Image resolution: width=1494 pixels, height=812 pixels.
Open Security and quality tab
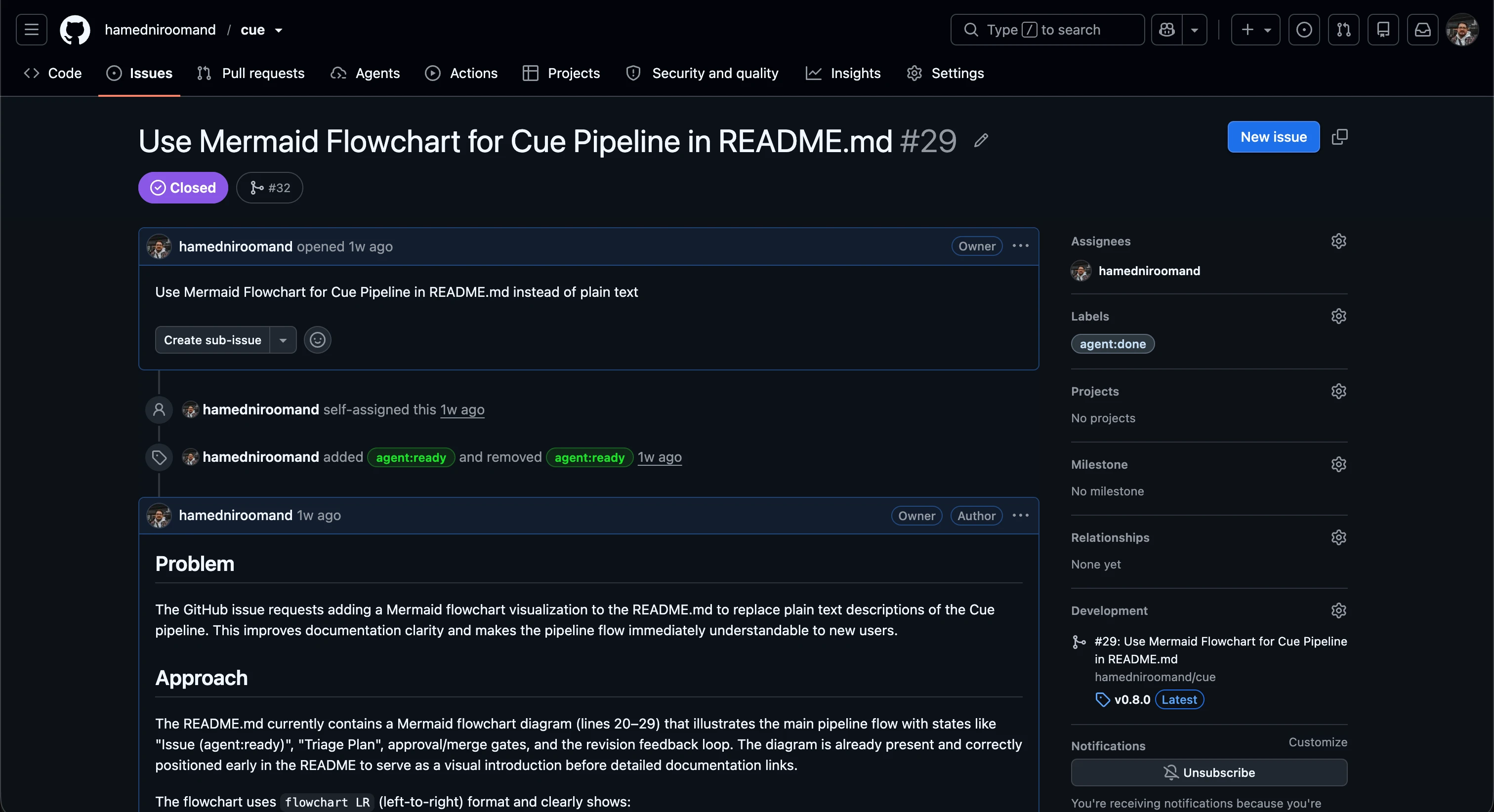pos(703,73)
